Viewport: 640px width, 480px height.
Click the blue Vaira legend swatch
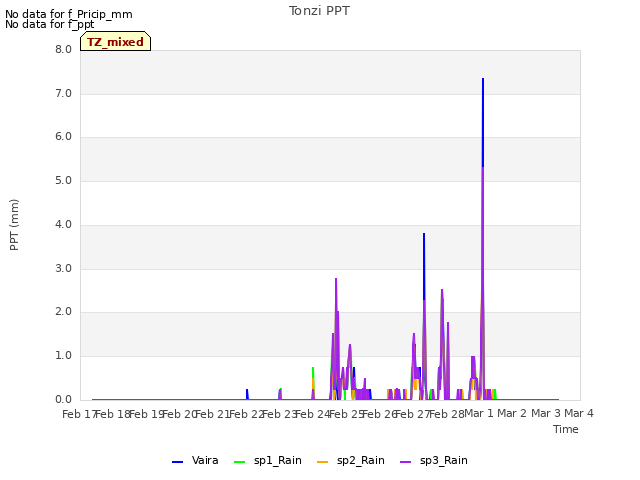[178, 462]
